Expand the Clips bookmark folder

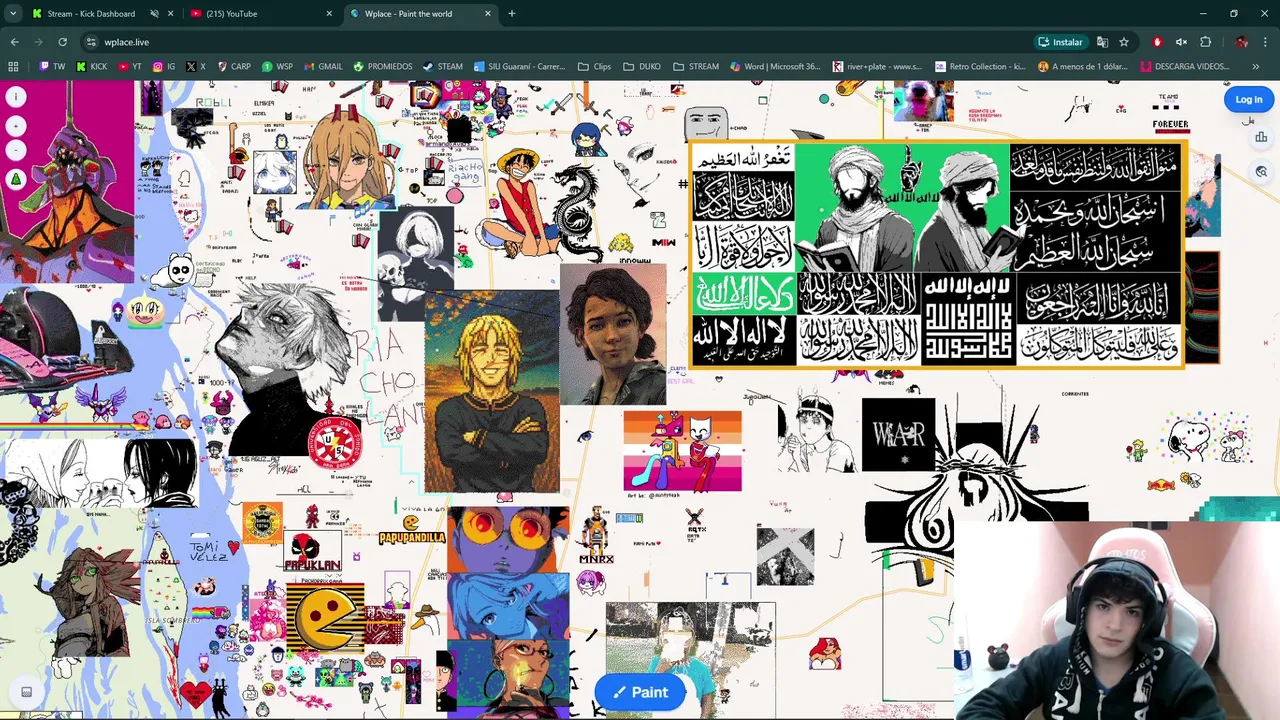coord(595,67)
